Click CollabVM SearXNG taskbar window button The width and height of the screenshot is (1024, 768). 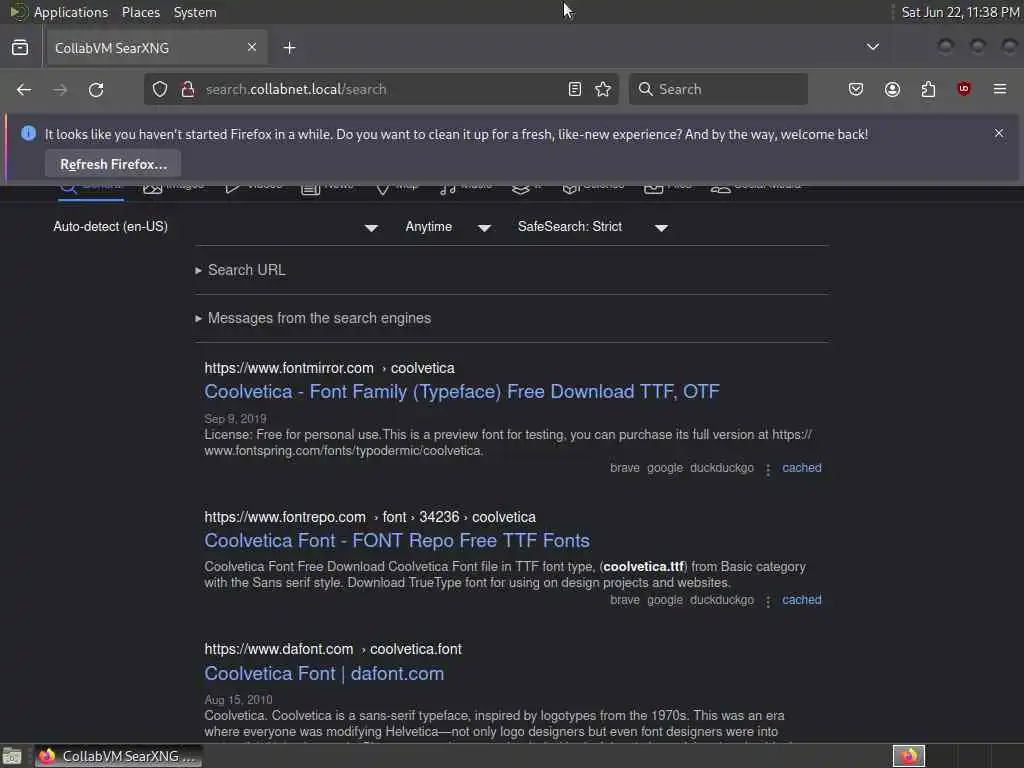click(118, 756)
